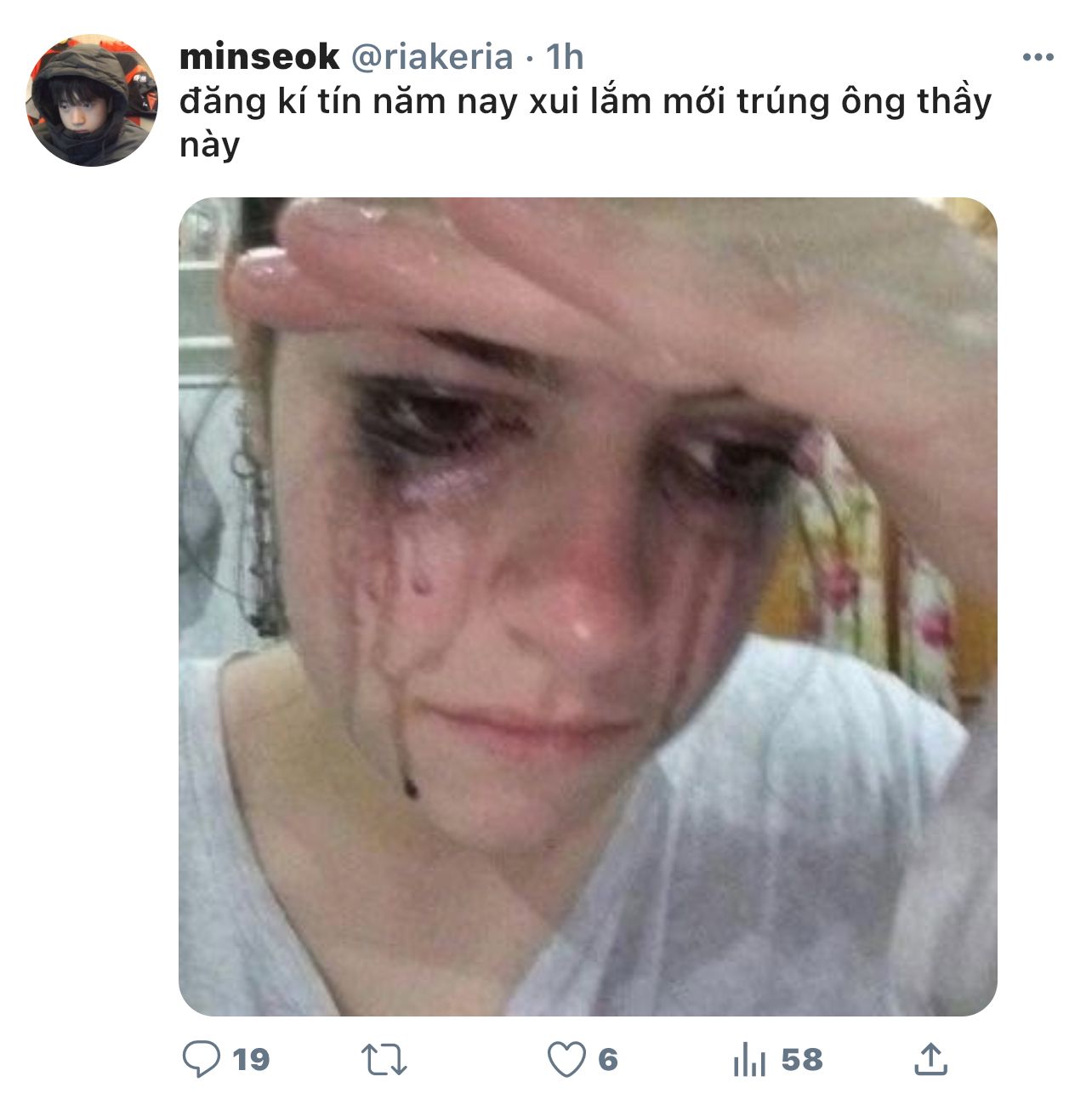
Task: Retweet this post using the arrows icon
Action: pos(384,1059)
